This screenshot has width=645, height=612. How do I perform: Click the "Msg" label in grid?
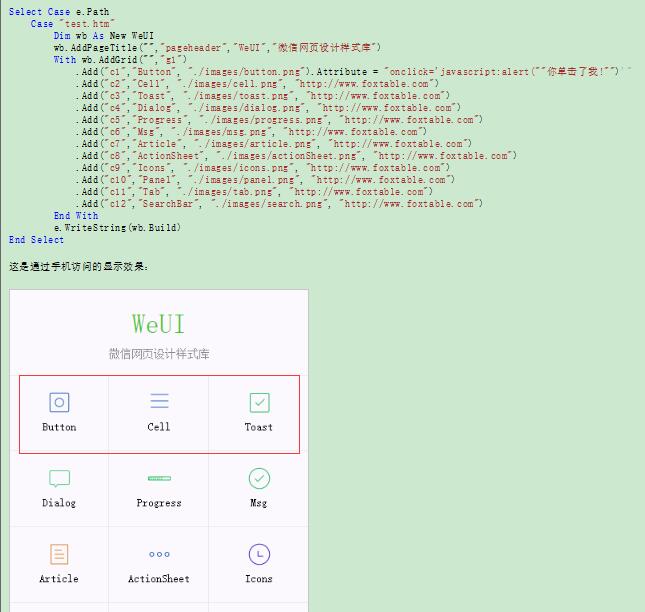pos(259,503)
